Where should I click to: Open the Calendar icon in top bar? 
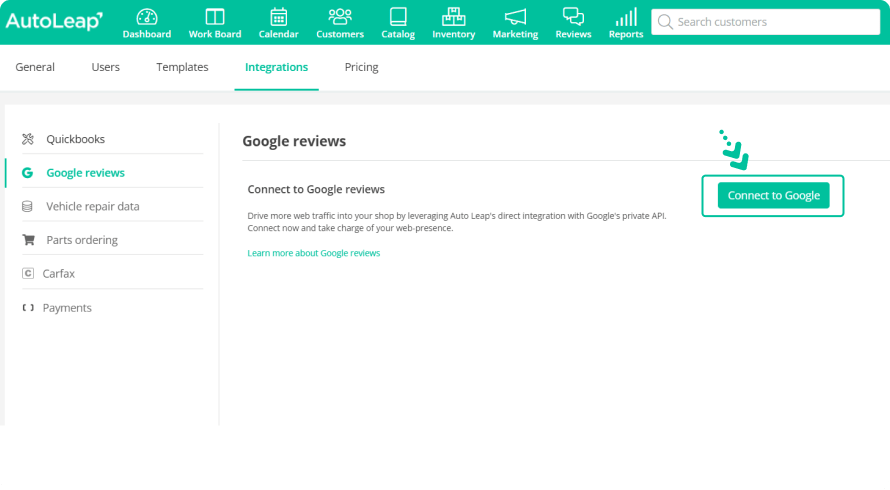tap(278, 18)
